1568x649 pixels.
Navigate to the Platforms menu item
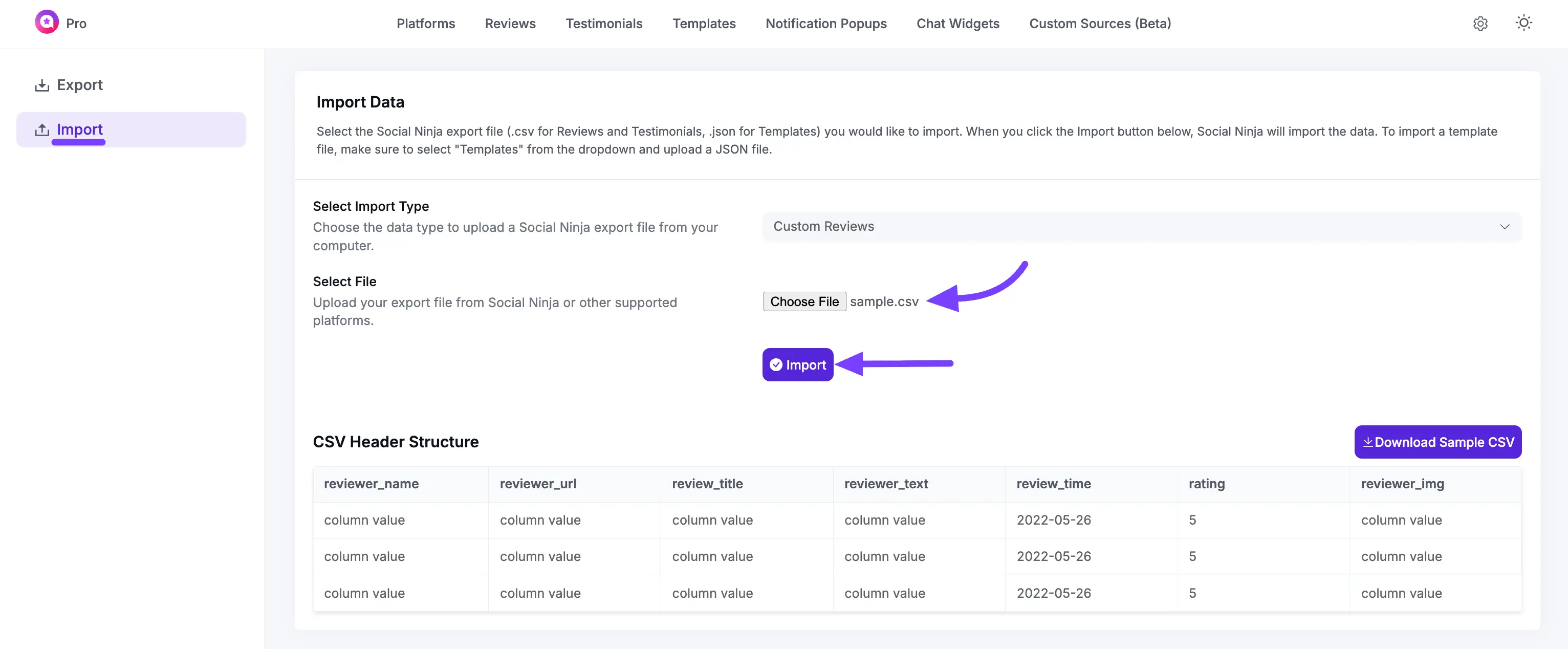(x=425, y=23)
